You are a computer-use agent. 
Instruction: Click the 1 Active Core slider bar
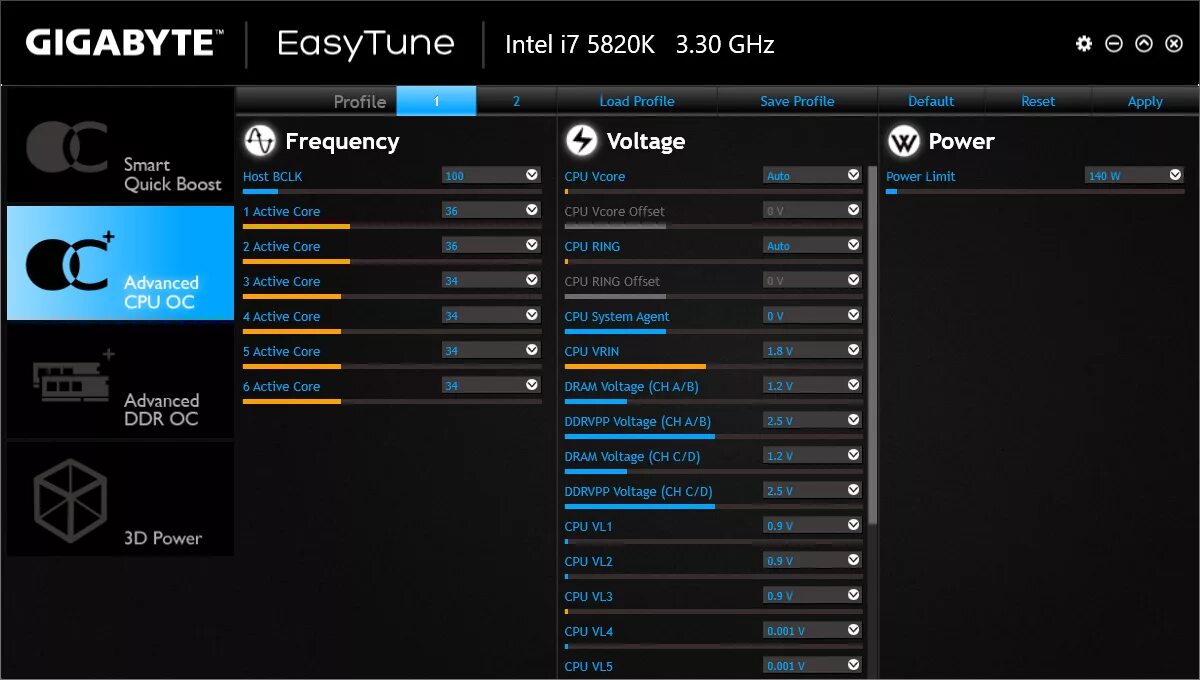click(x=392, y=226)
